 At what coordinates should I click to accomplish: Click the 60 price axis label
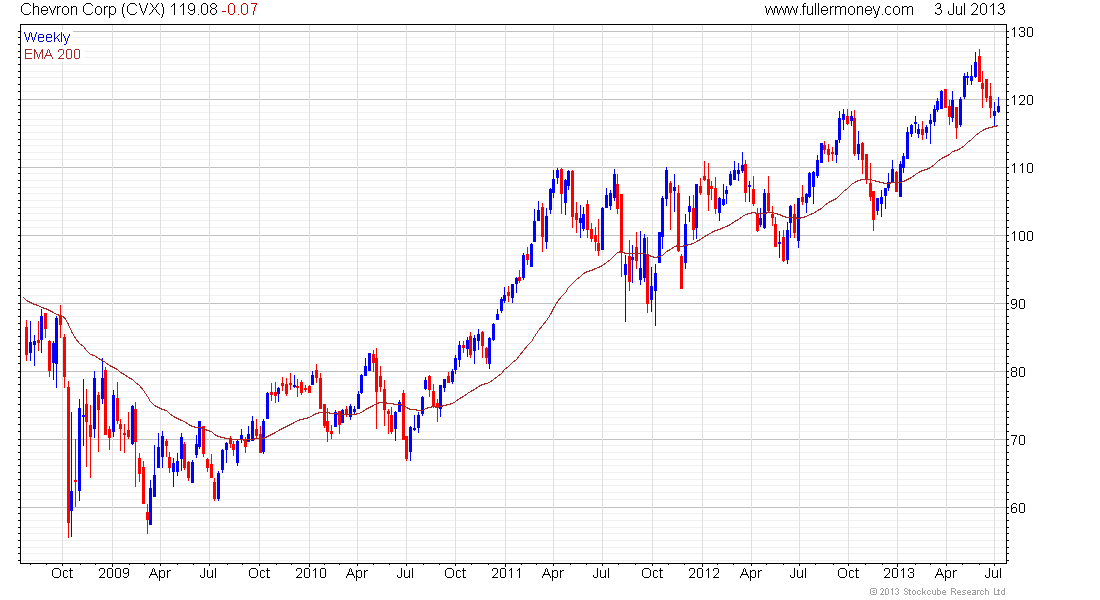[1019, 509]
